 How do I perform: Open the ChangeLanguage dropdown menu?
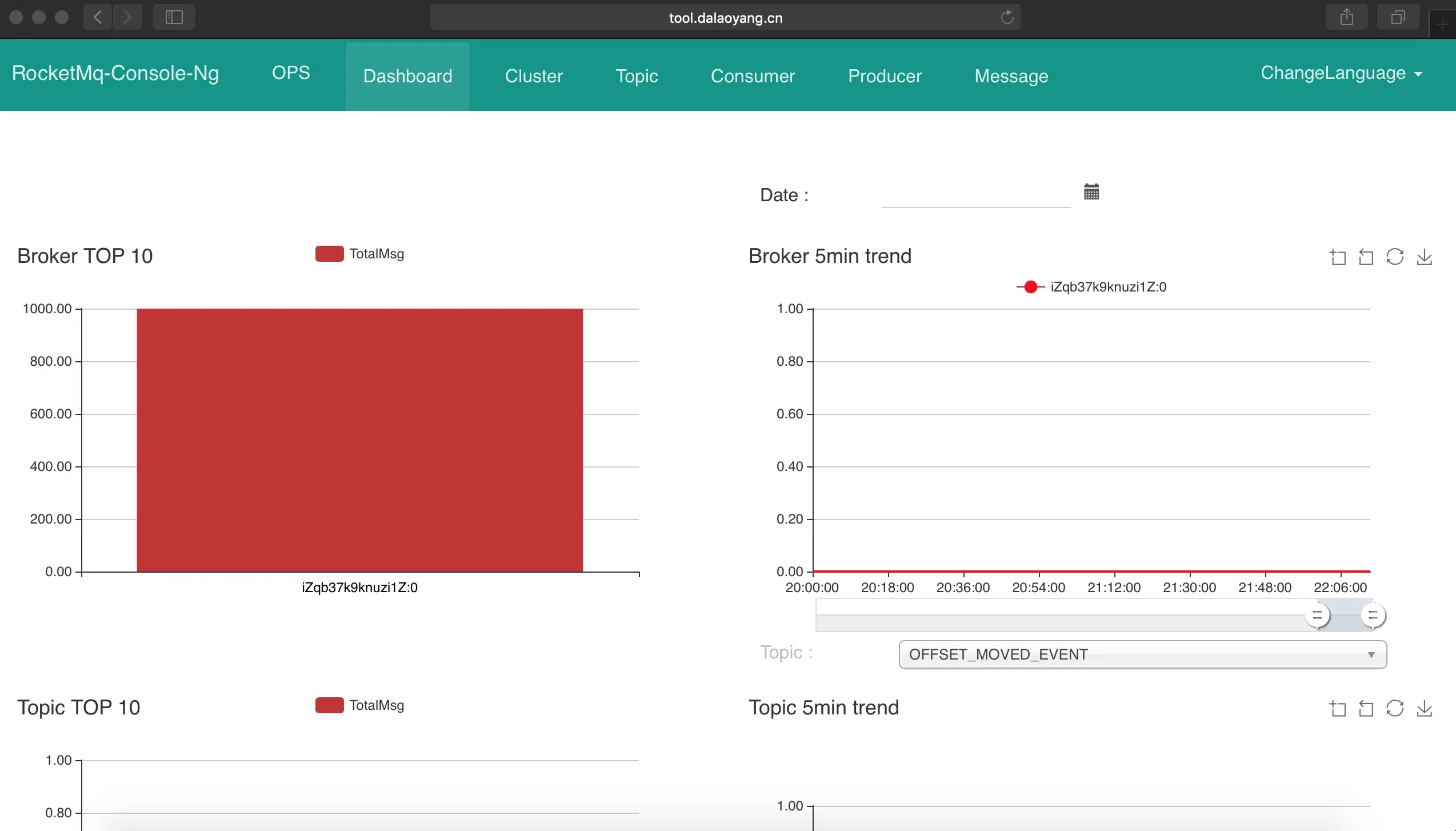1341,73
